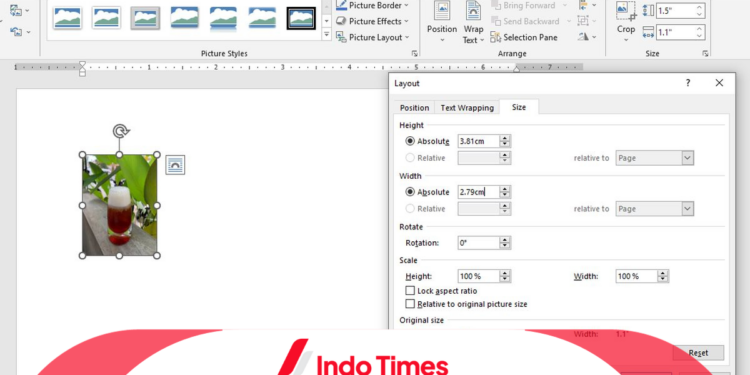
Task: Open the Picture Layout menu
Action: (x=372, y=37)
